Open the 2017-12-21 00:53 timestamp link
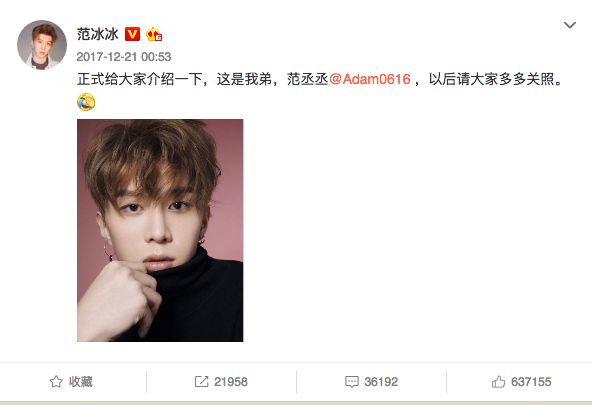This screenshot has width=592, height=405. 124,57
